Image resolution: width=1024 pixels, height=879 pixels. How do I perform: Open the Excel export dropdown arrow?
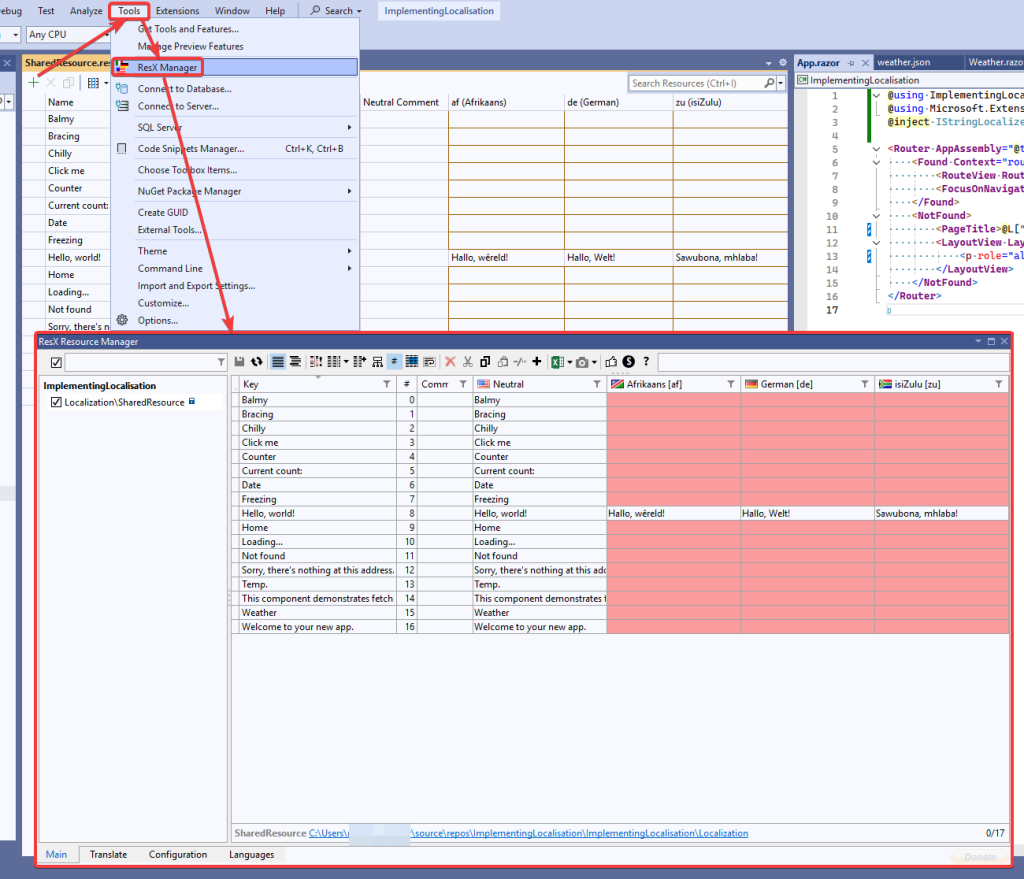click(568, 362)
